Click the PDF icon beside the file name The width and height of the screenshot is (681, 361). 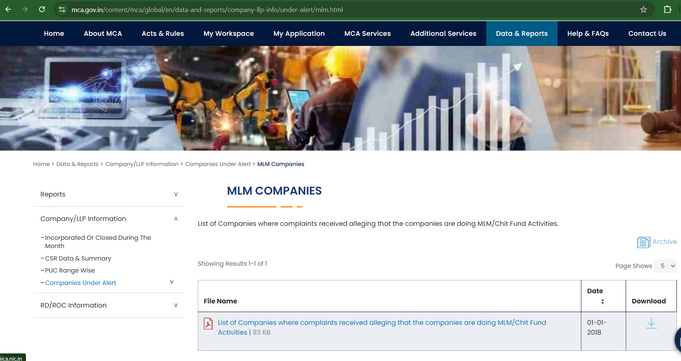pos(208,324)
